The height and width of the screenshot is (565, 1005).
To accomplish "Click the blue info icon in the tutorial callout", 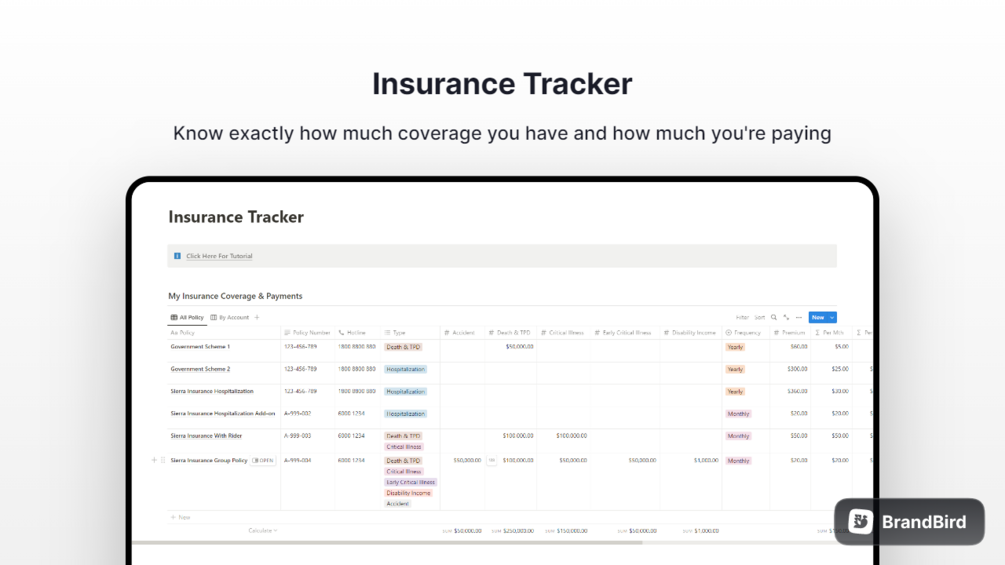I will (x=178, y=256).
